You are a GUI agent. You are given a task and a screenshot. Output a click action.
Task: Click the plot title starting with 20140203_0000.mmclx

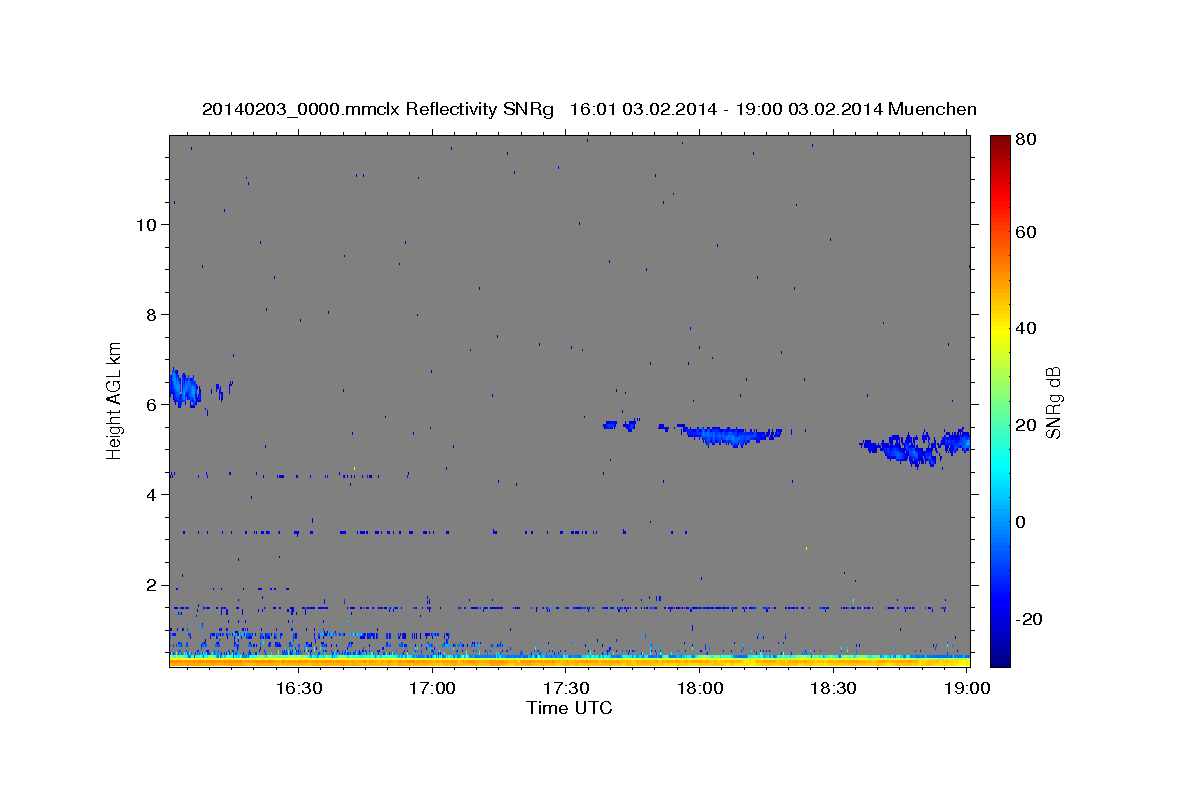[x=589, y=109]
